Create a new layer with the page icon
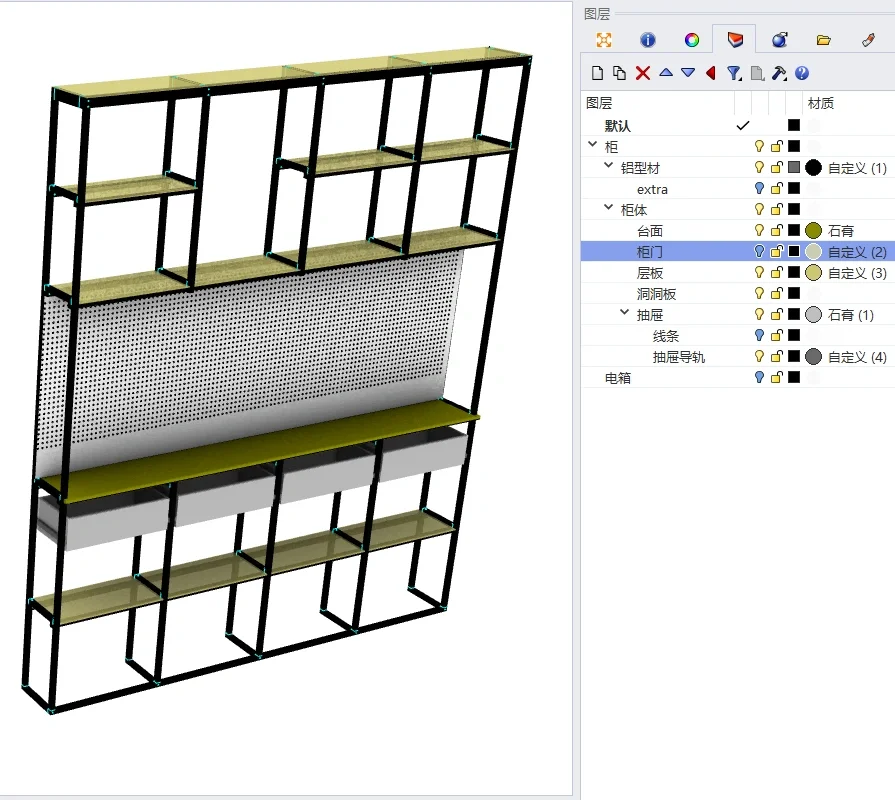 pyautogui.click(x=597, y=73)
